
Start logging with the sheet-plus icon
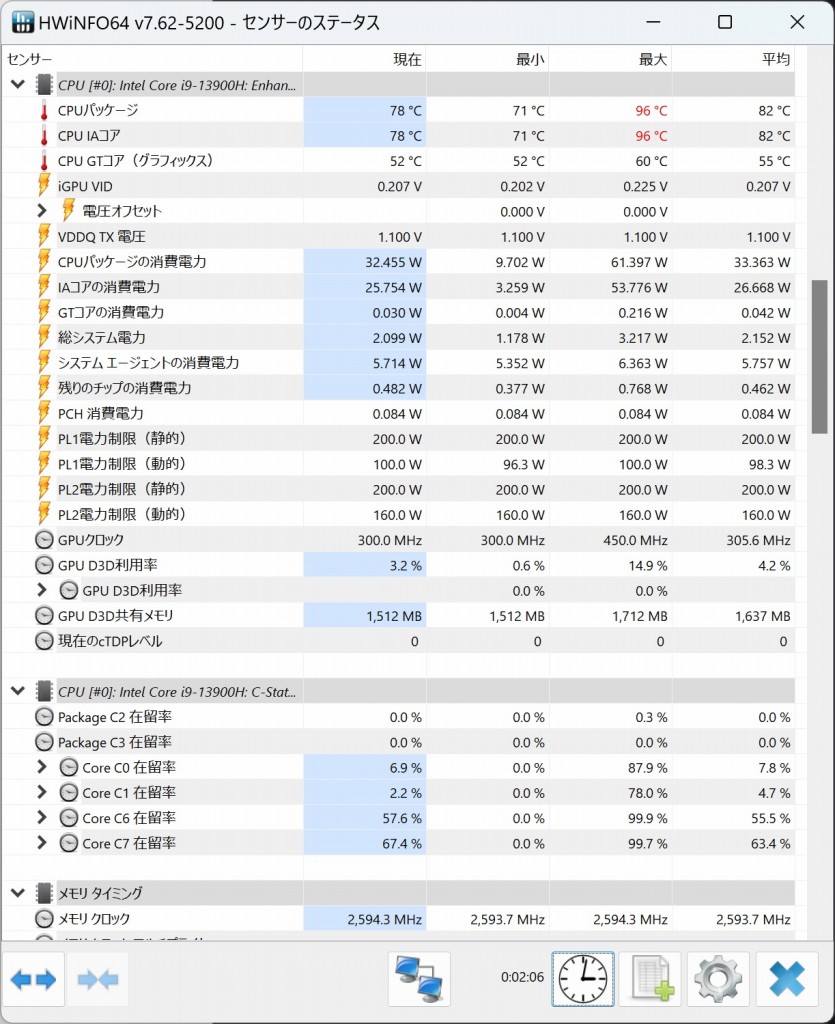click(650, 979)
